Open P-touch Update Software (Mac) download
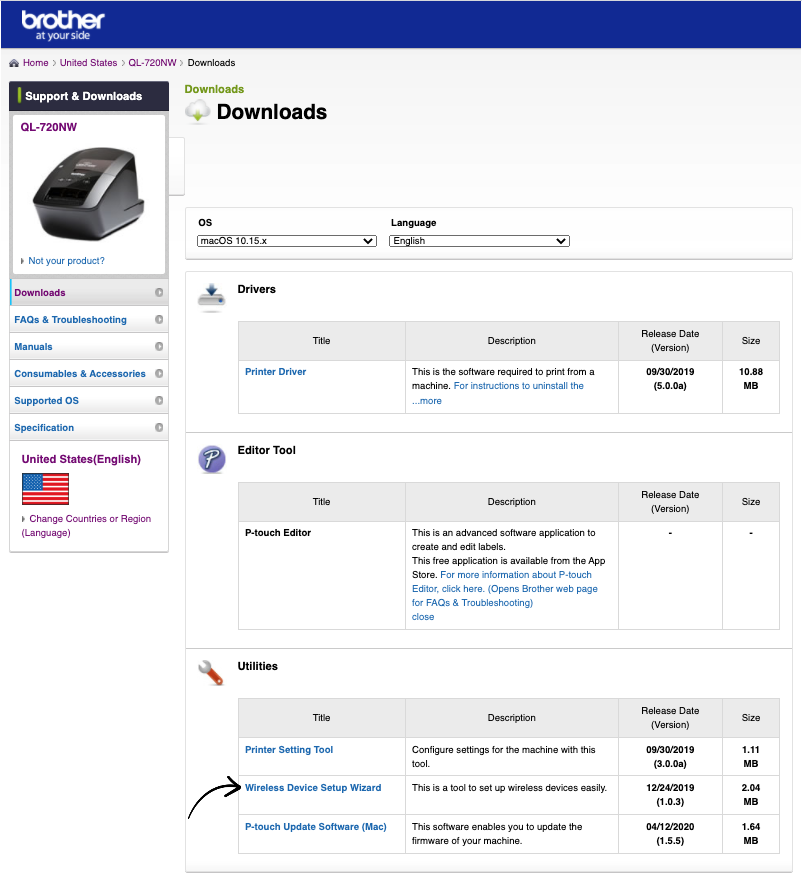Screen dimensions: 802x876 (x=316, y=827)
